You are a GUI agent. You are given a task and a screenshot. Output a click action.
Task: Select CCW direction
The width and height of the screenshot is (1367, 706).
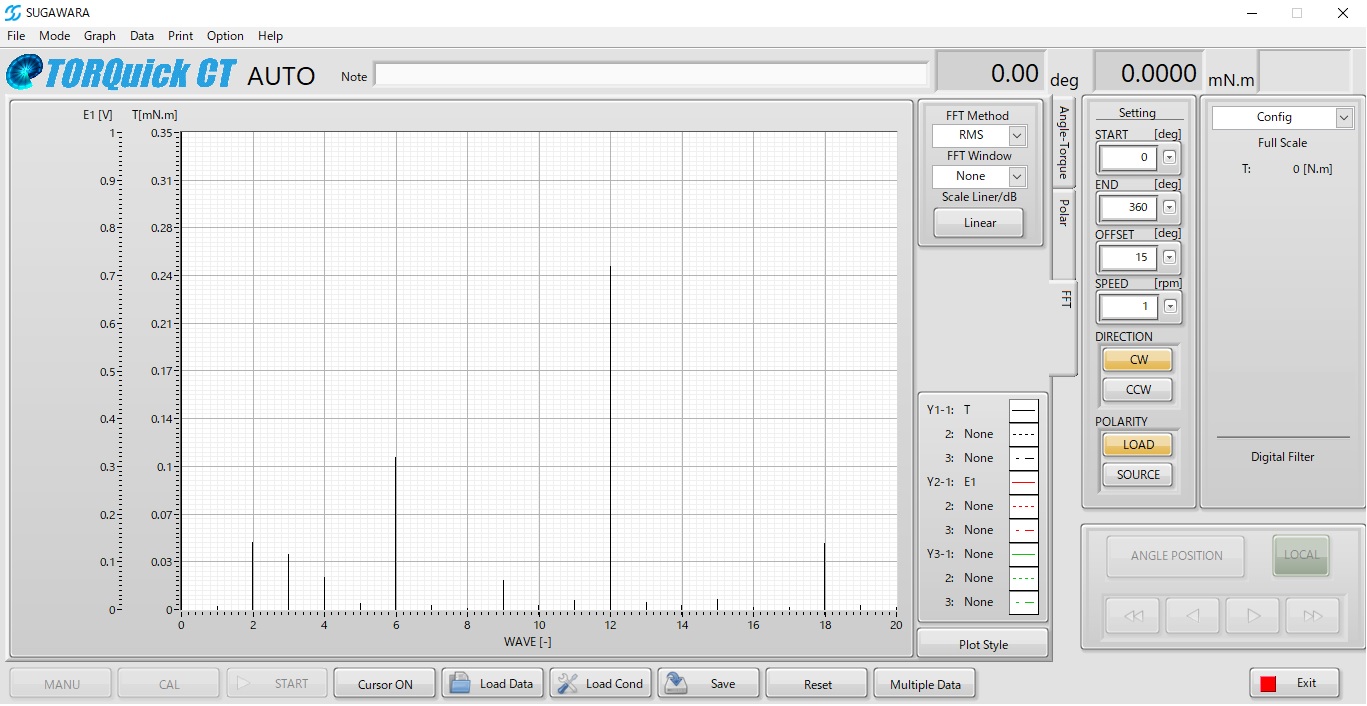1138,390
